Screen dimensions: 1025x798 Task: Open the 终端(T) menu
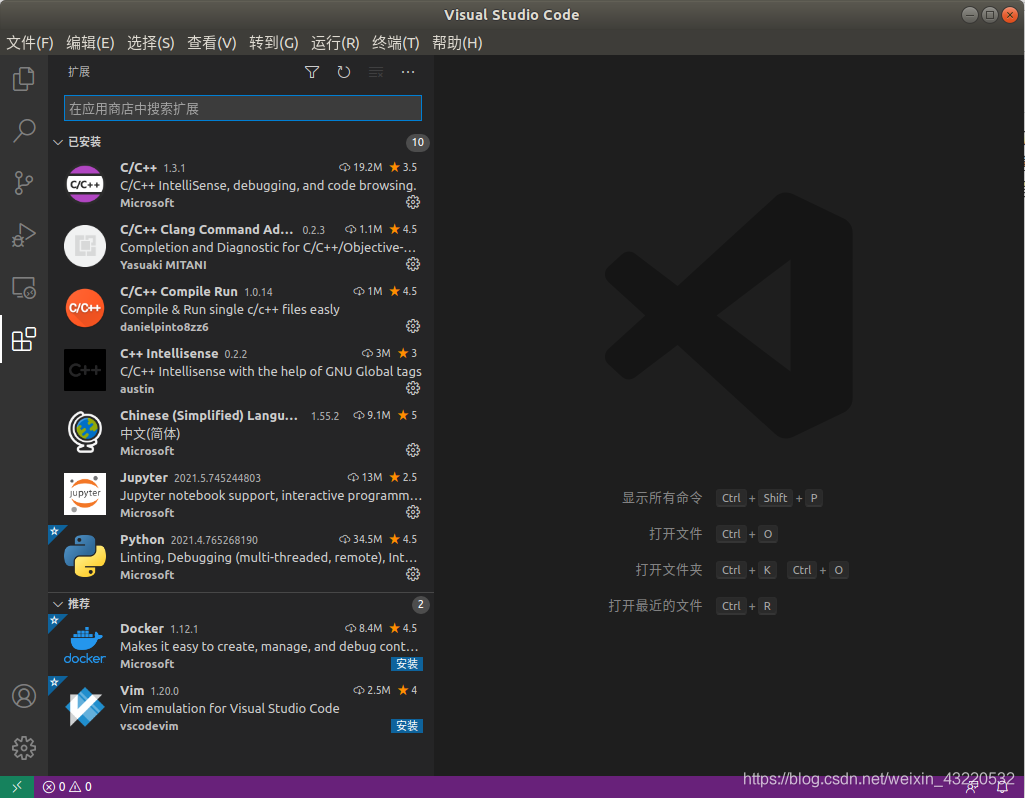click(x=395, y=43)
